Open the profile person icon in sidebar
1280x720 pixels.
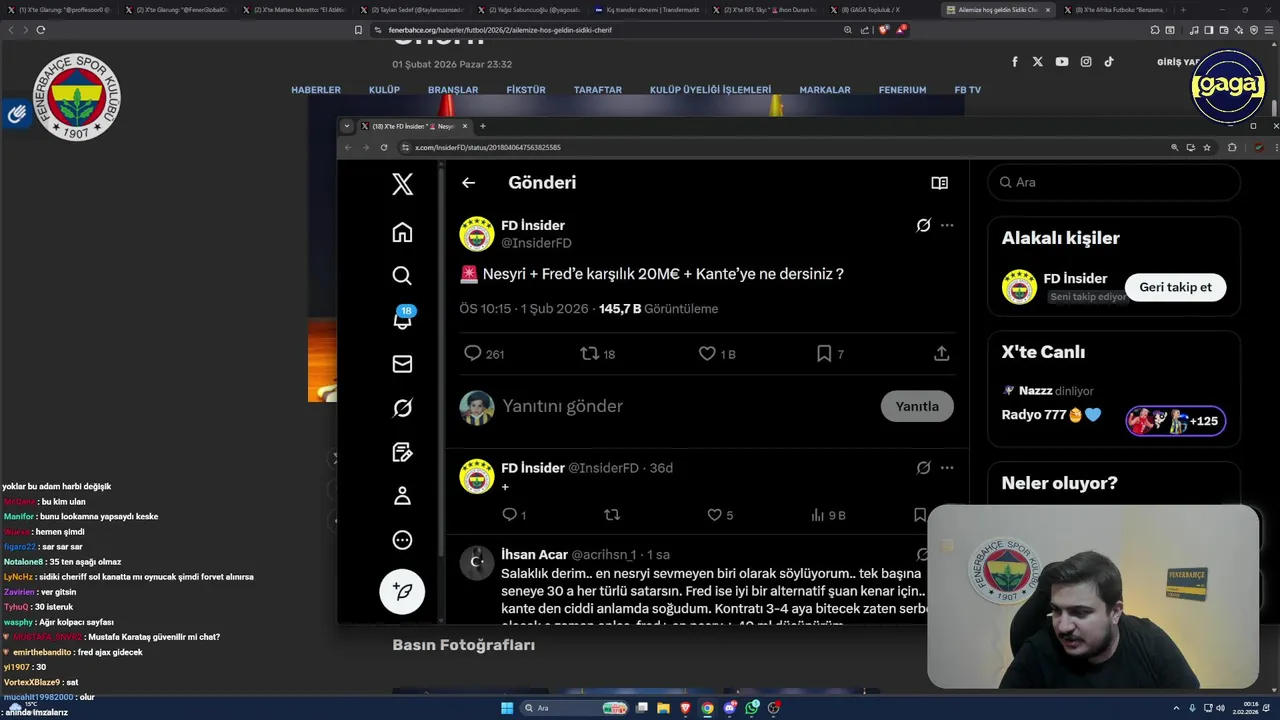402,496
